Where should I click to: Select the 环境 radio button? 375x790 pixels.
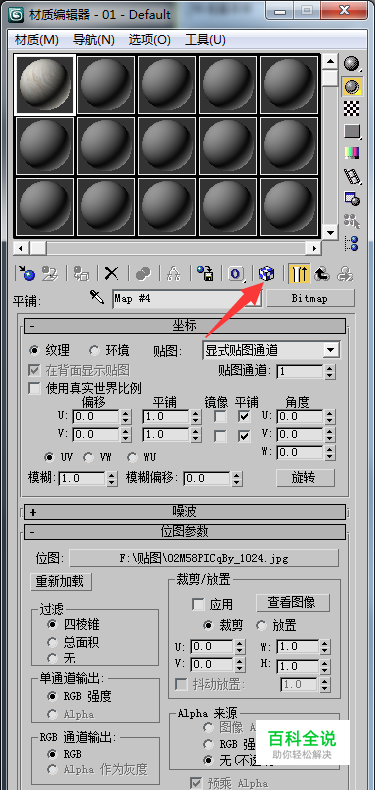94,350
